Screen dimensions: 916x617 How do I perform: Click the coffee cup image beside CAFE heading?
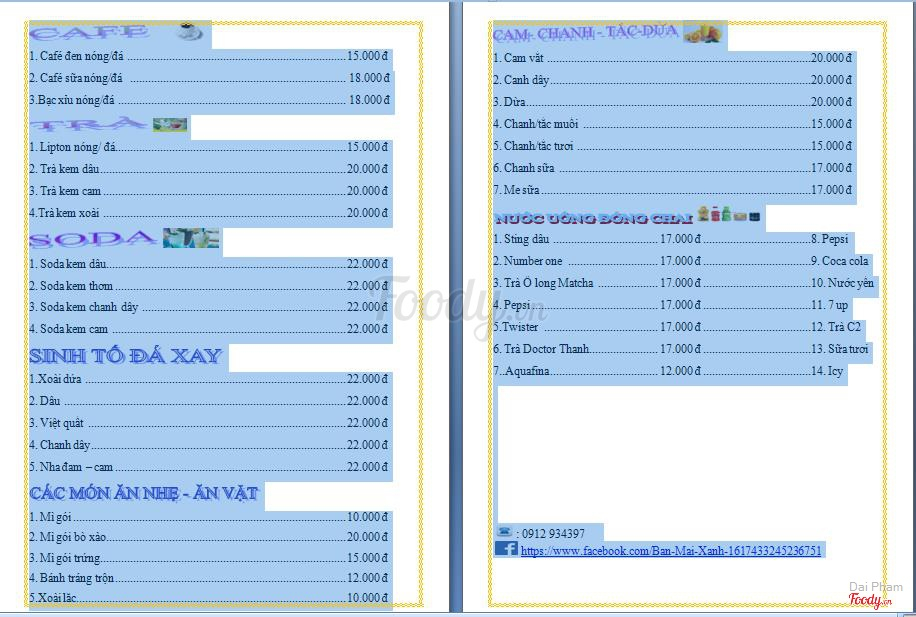190,32
